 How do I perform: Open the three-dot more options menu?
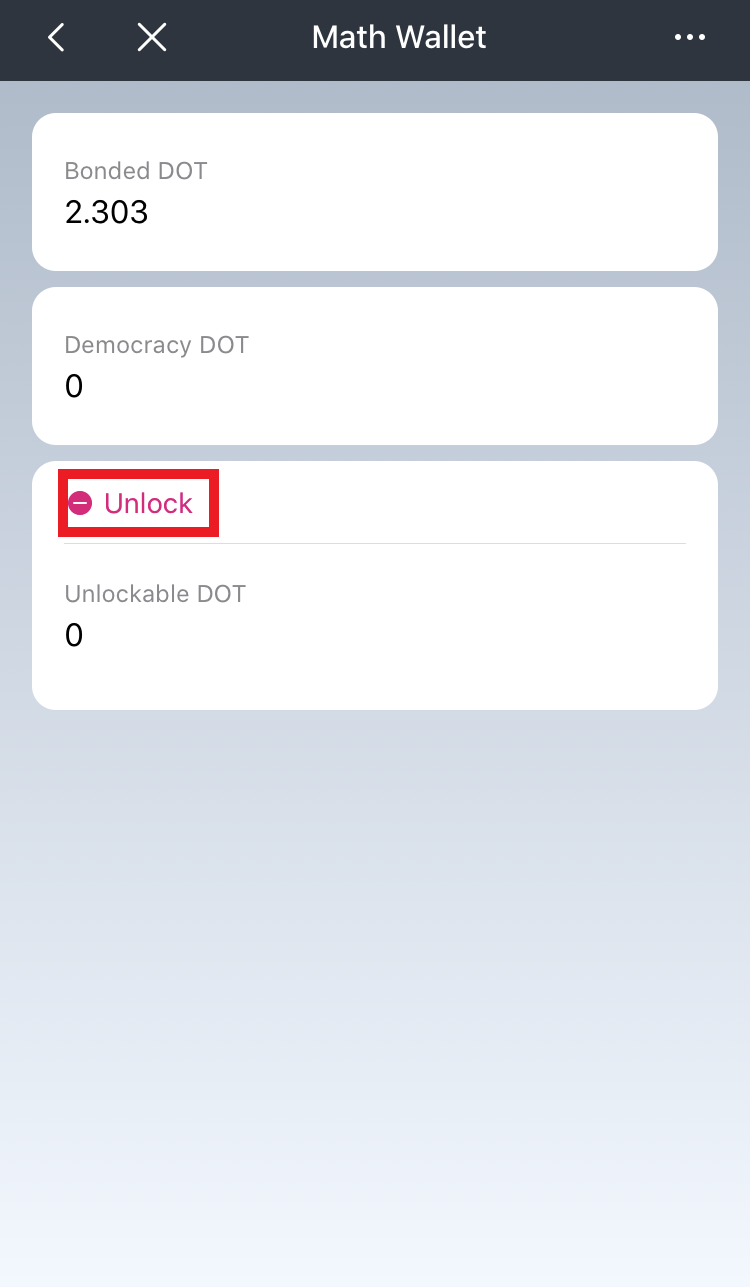[x=690, y=38]
